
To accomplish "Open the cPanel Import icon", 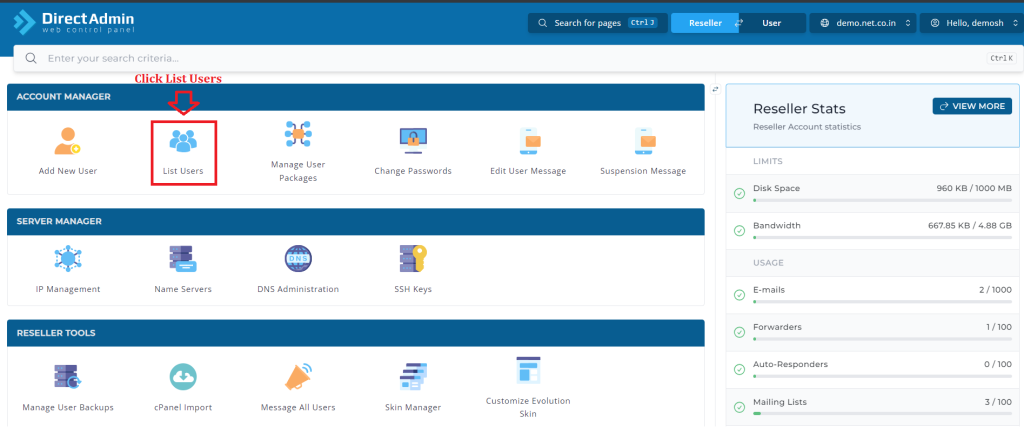I will click(x=183, y=377).
